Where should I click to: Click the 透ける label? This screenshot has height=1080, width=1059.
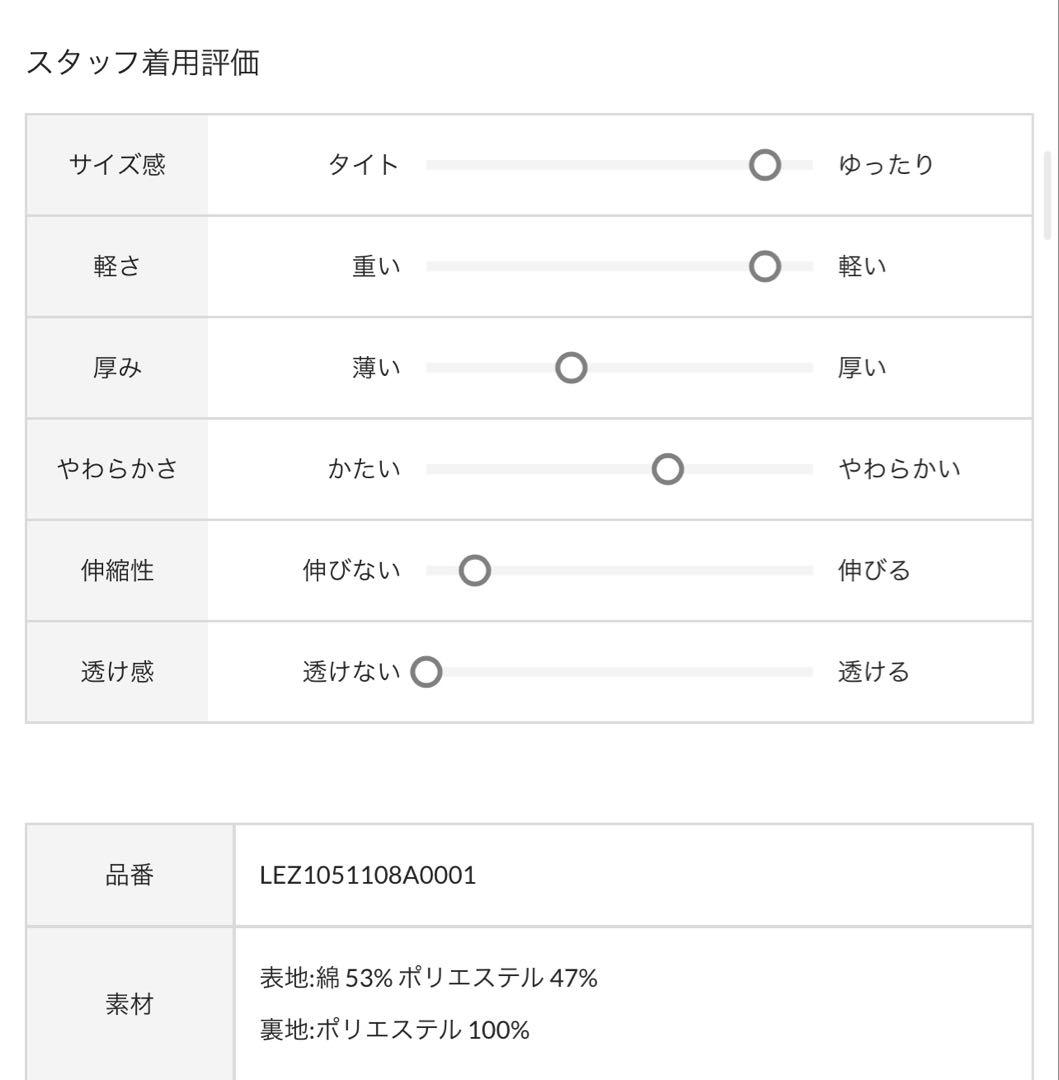(874, 672)
